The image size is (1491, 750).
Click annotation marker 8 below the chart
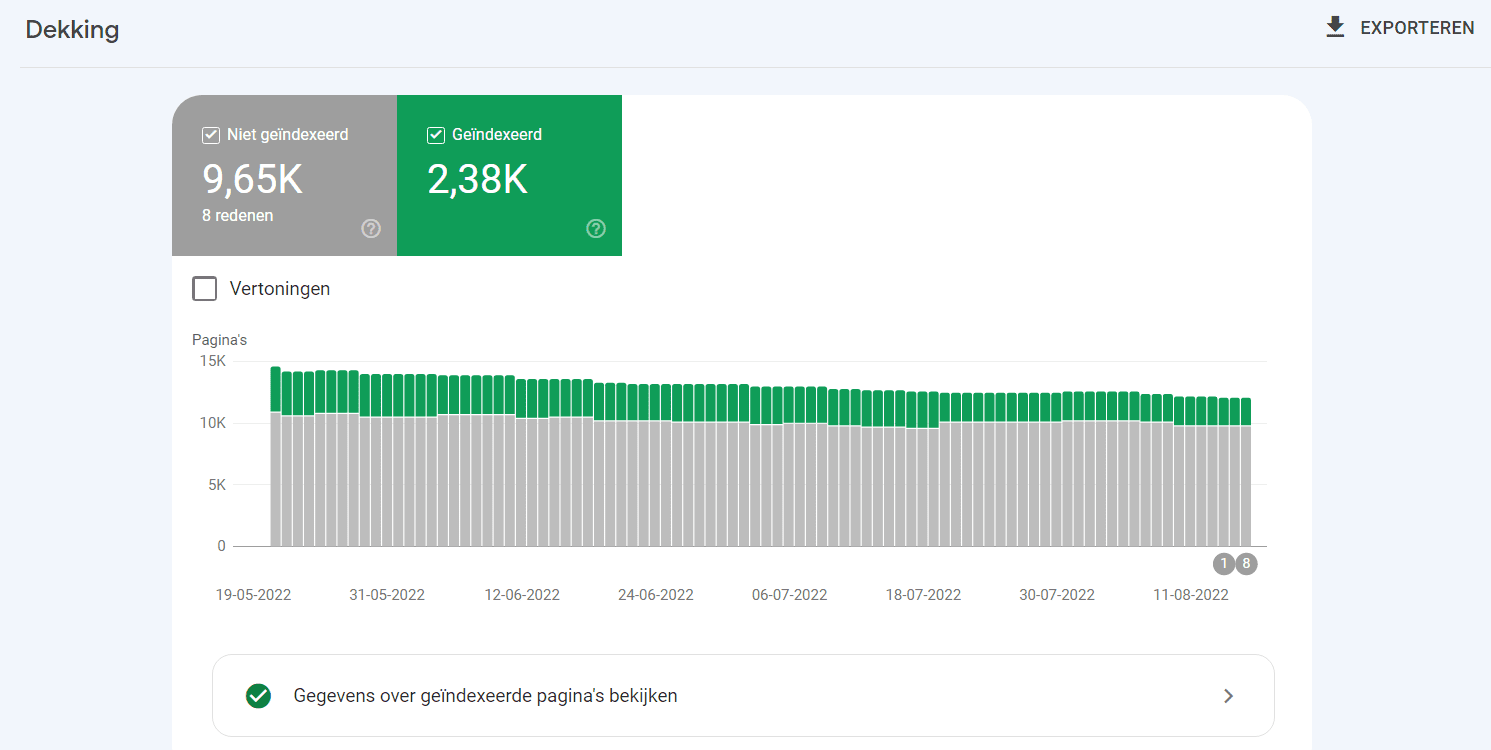[1246, 564]
